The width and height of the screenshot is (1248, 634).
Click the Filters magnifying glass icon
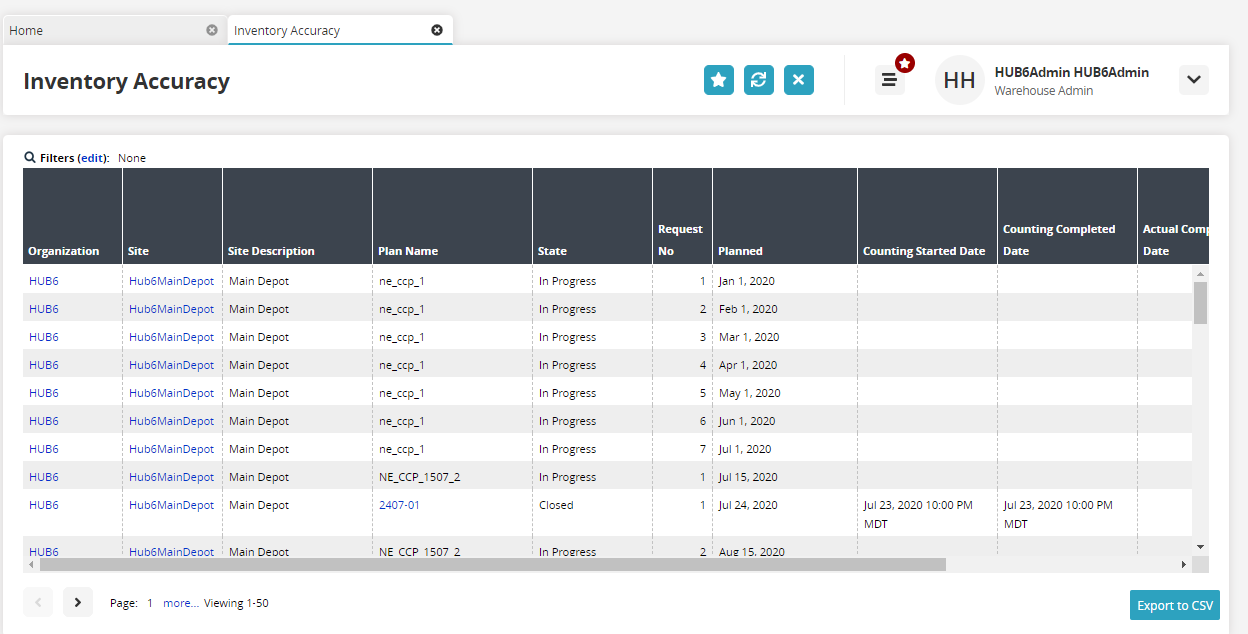point(30,157)
